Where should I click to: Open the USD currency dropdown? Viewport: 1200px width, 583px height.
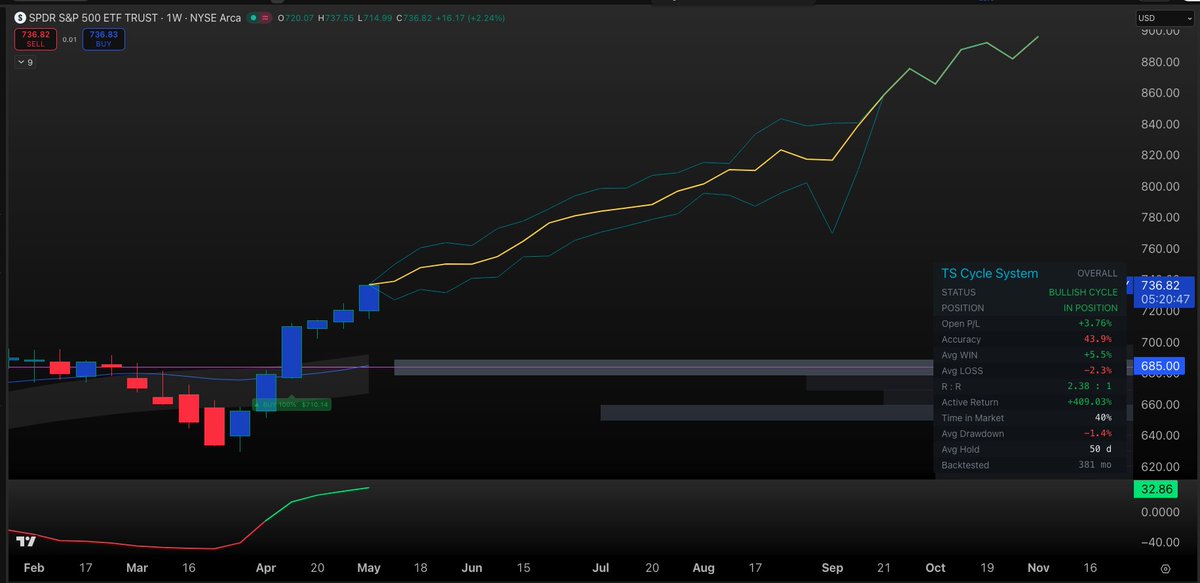(x=1164, y=18)
